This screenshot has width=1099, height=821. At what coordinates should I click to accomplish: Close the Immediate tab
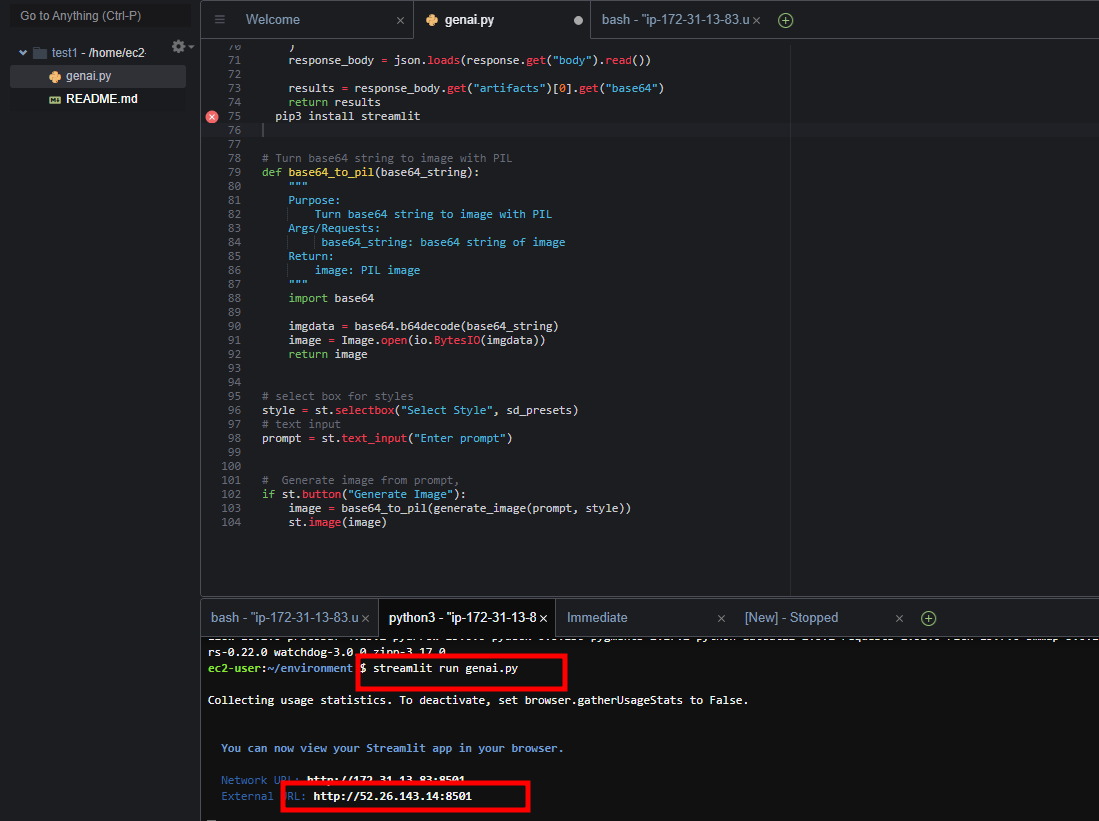click(721, 618)
